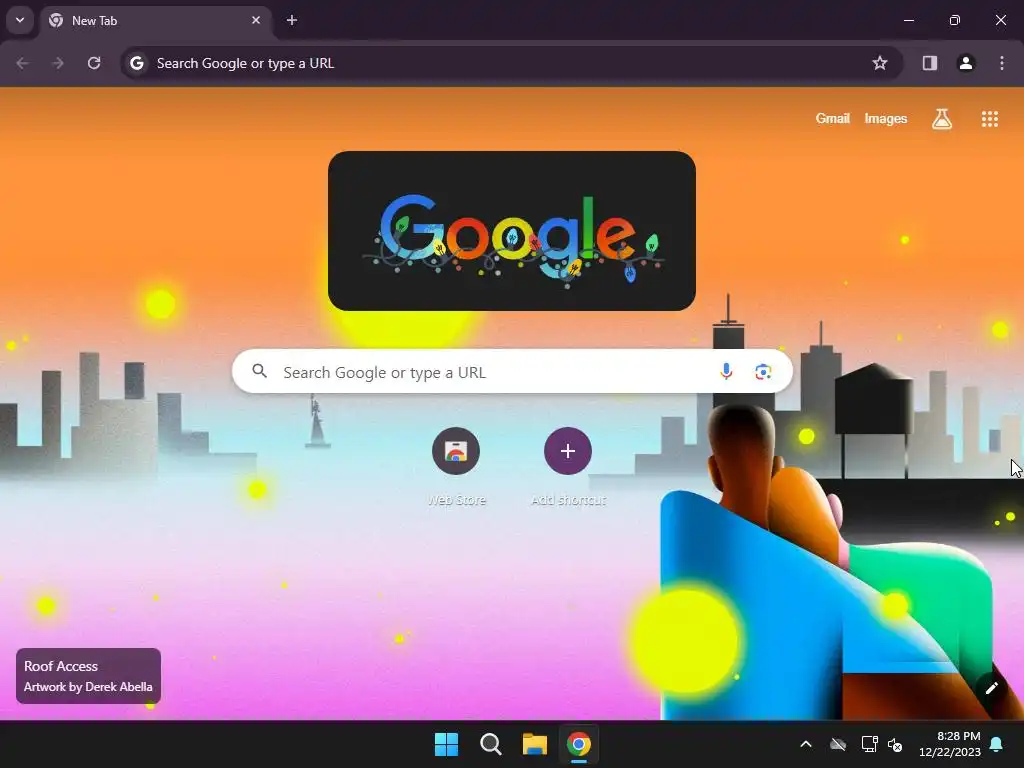
Task: Close the New Tab tab
Action: (256, 20)
